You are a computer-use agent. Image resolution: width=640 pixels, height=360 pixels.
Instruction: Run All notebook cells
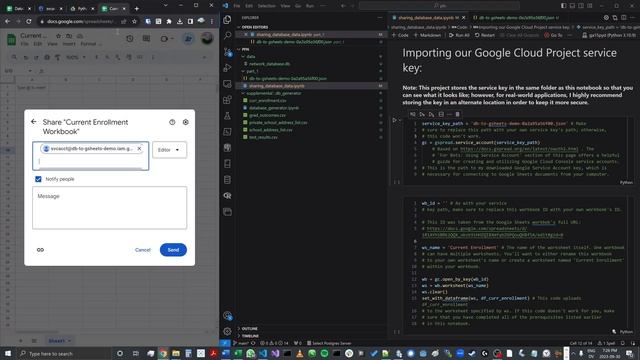[459, 35]
